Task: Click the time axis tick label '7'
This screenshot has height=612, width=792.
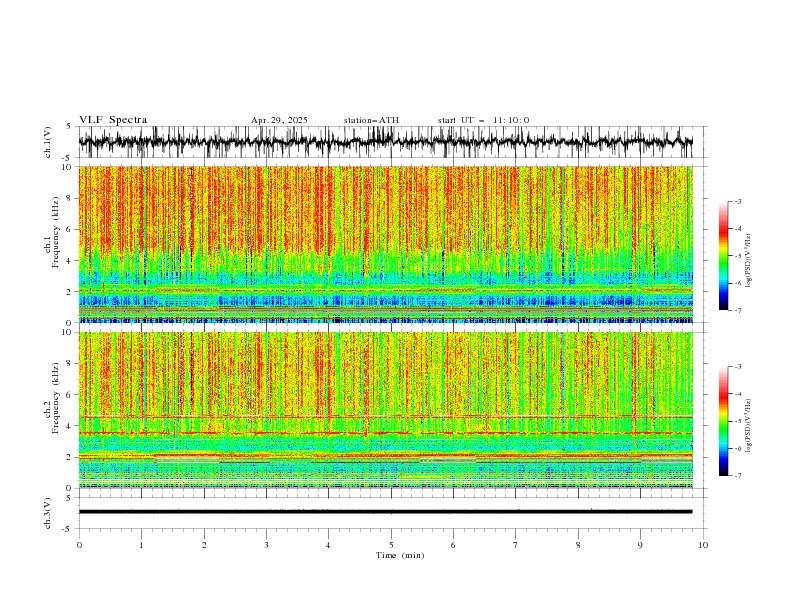Action: click(516, 545)
